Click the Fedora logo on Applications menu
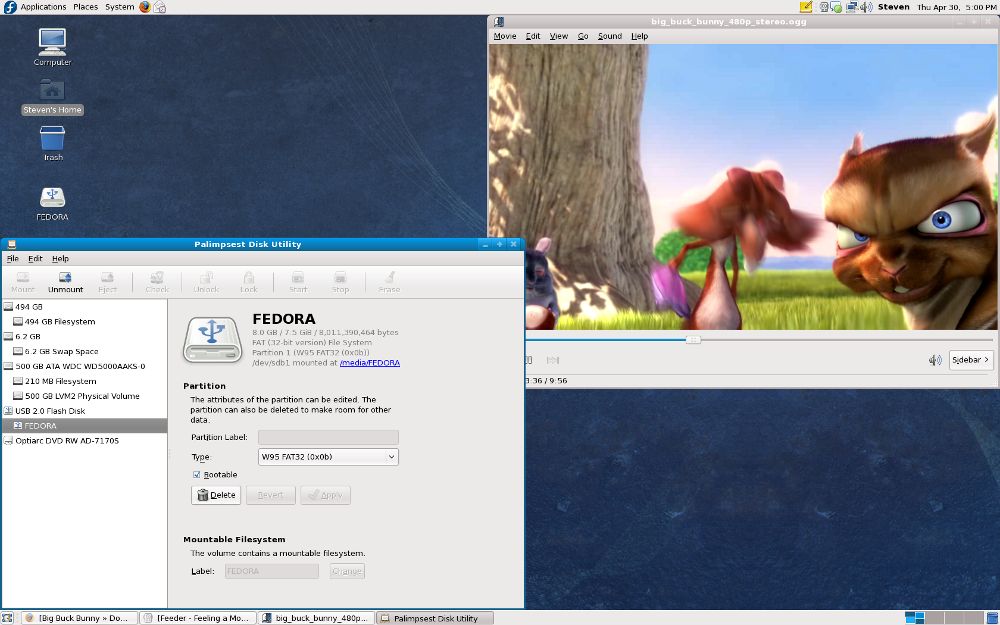Screen dimensions: 1000x625 [10, 7]
